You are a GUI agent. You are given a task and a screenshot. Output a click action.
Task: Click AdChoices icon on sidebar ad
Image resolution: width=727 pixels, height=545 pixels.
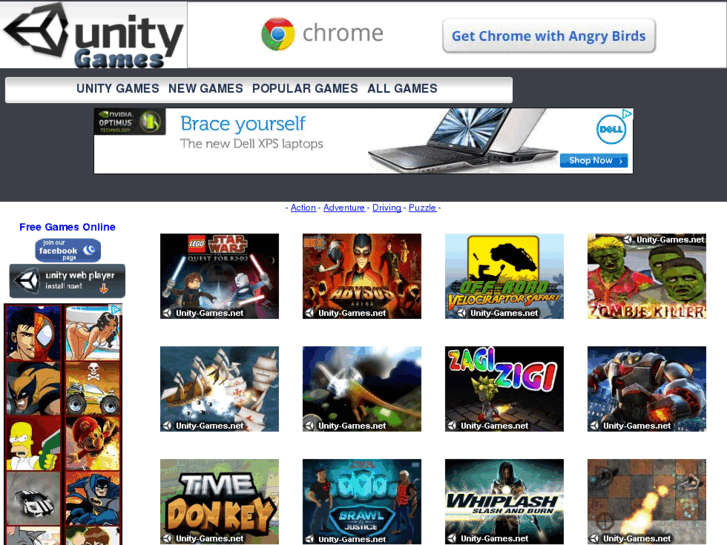coord(115,309)
